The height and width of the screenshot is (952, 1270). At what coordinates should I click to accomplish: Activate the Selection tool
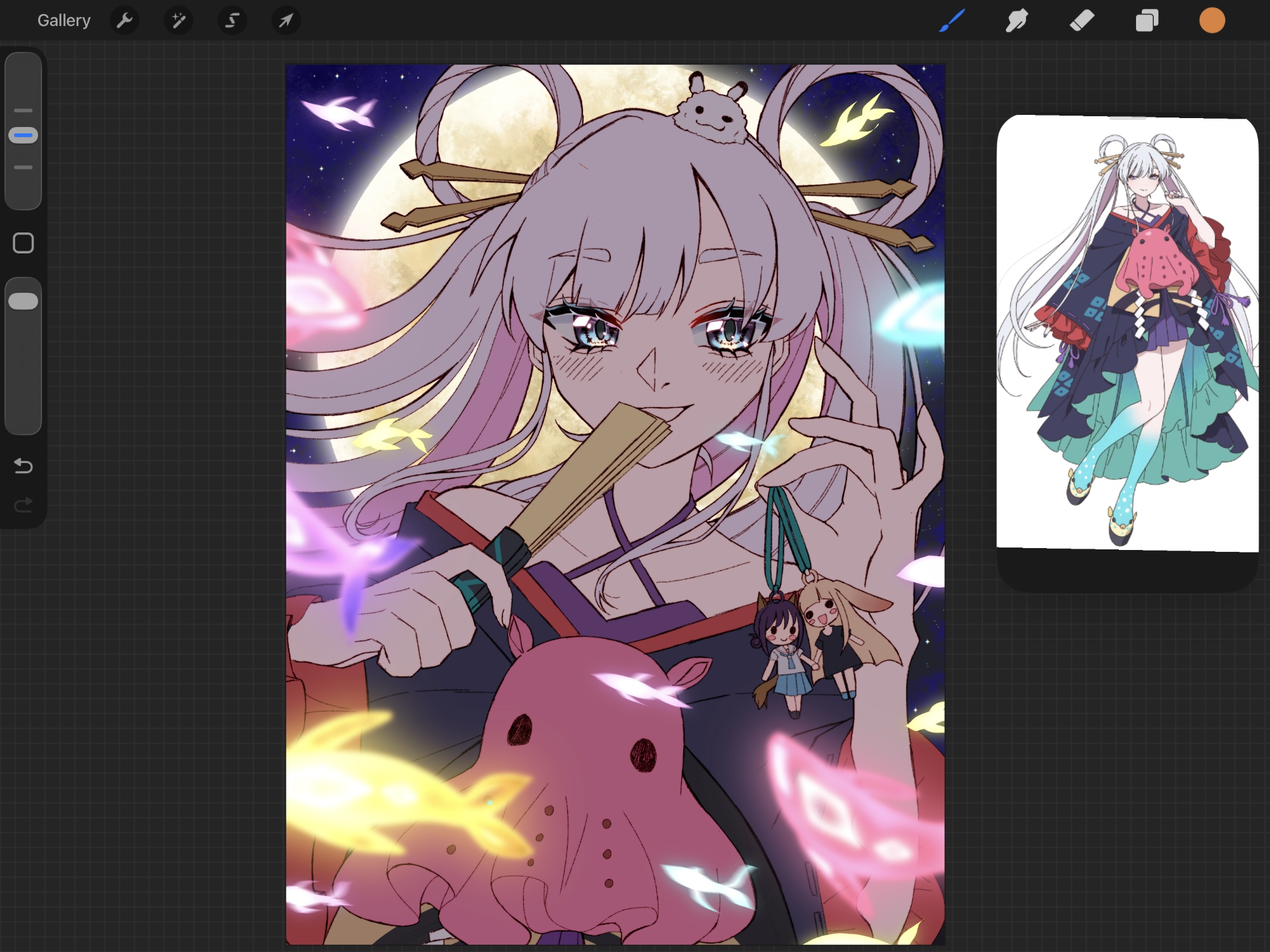[232, 20]
